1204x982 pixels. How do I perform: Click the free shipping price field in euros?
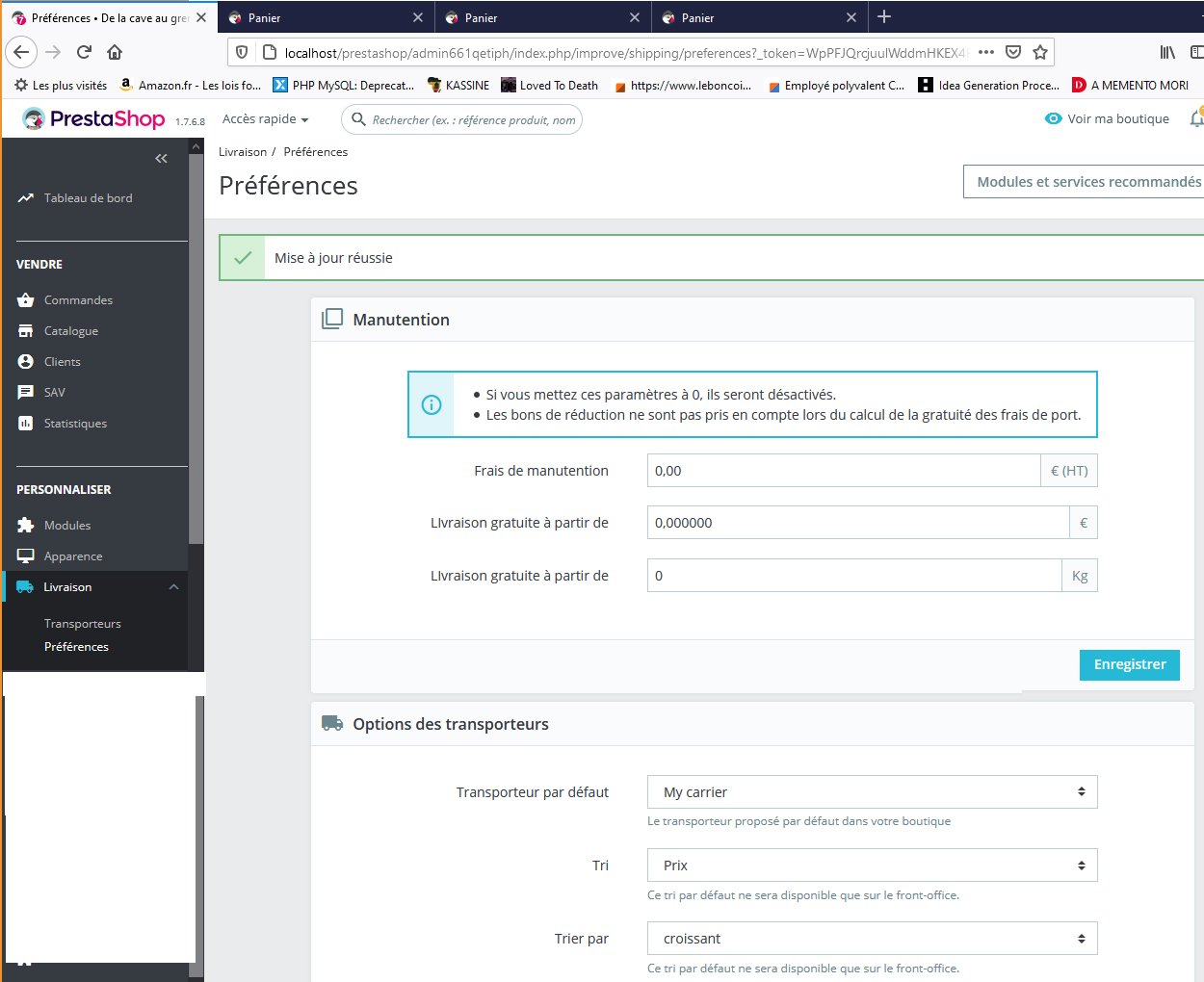[x=858, y=523]
